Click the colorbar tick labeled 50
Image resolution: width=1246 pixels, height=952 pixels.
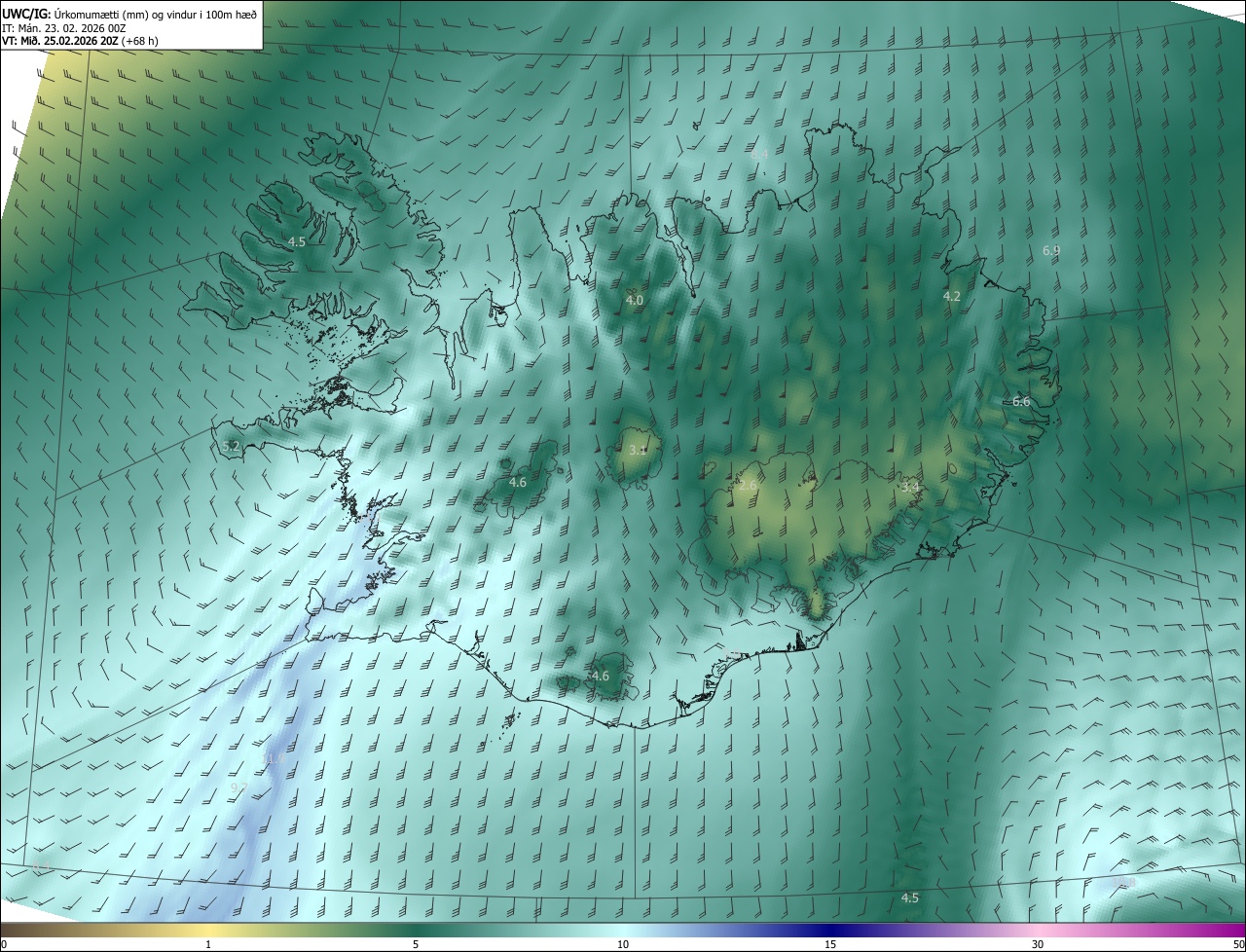(x=1238, y=944)
